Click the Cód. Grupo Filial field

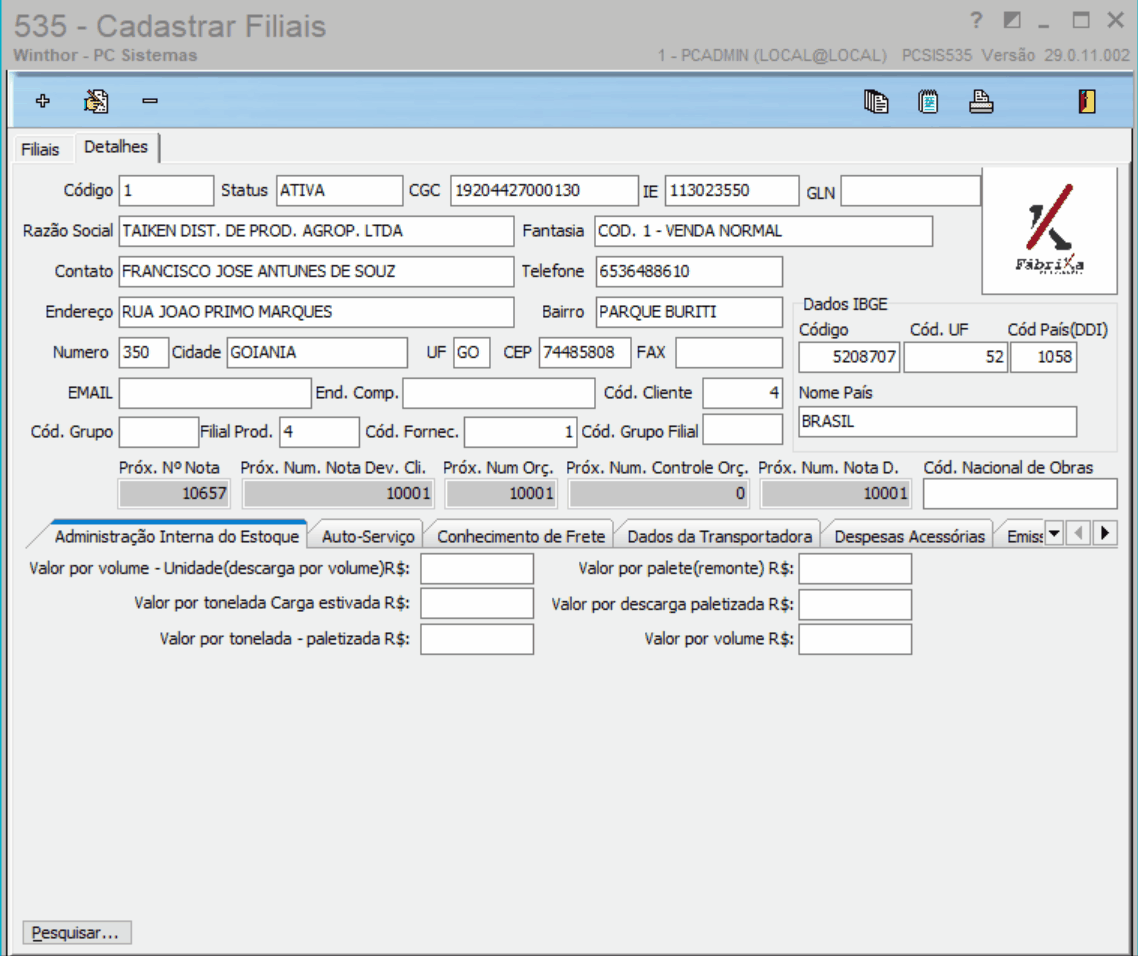[742, 430]
